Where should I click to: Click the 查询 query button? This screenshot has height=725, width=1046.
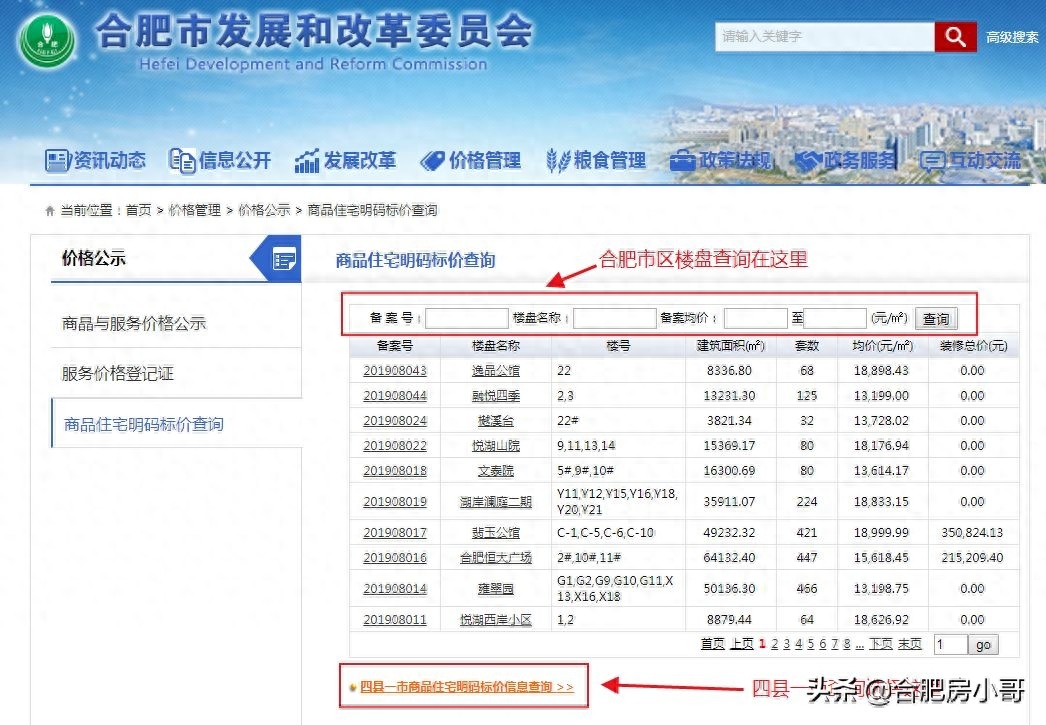click(936, 319)
